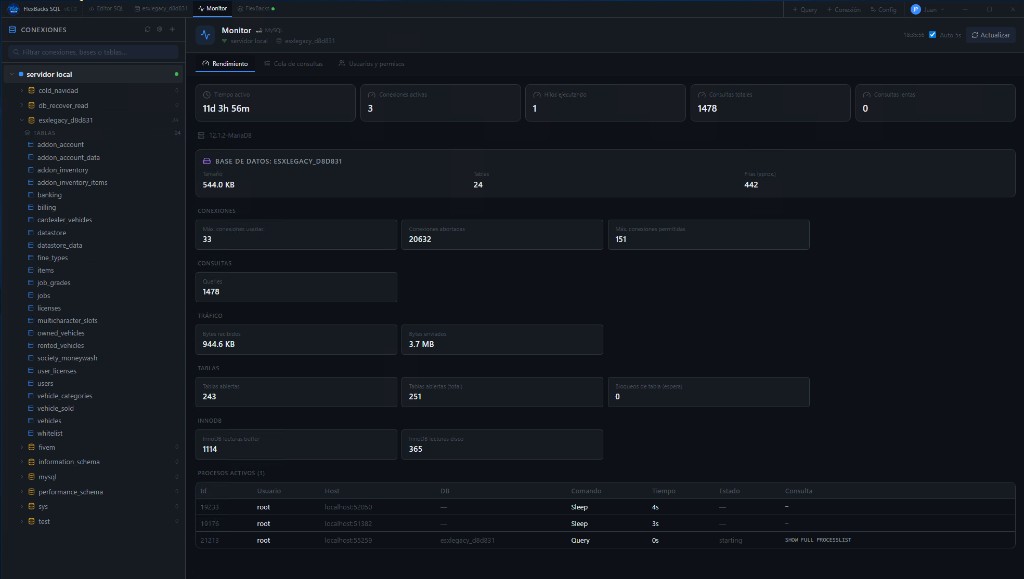Click the purple icon beside BASE DE DATOS heading

click(x=206, y=161)
